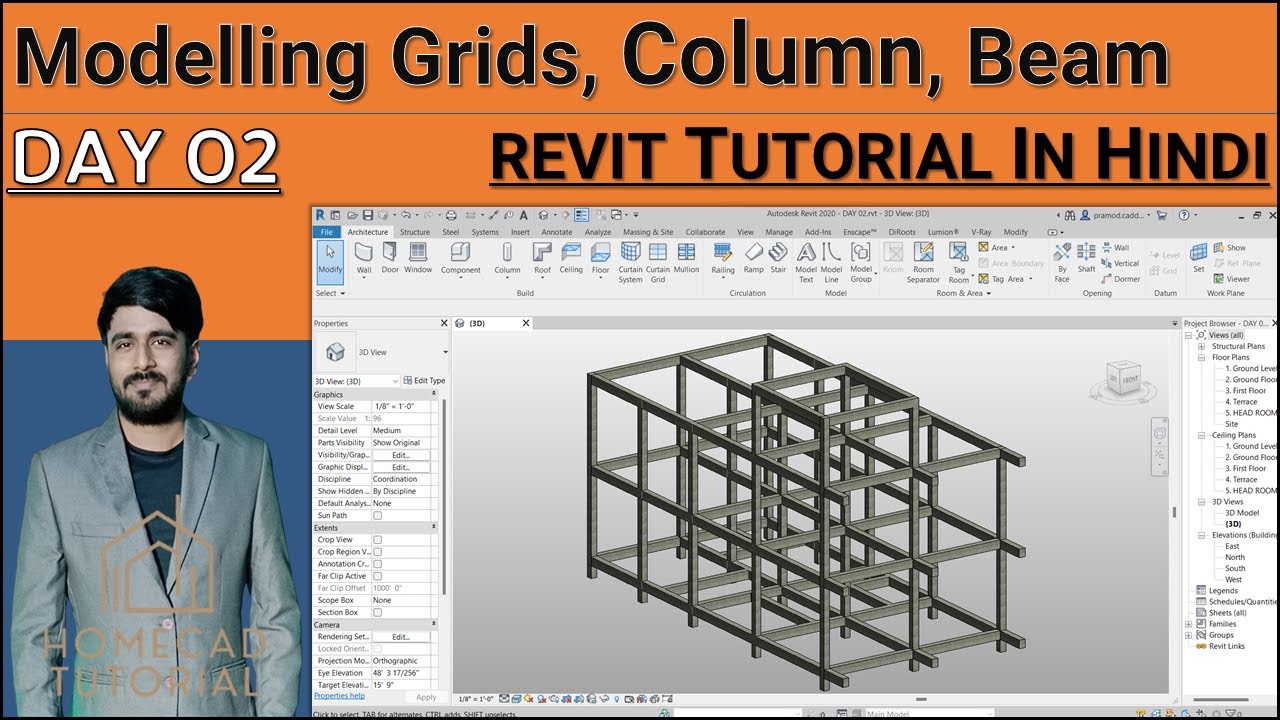Select the Floor tool
Screen dimensions: 1280x720
pyautogui.click(x=600, y=257)
